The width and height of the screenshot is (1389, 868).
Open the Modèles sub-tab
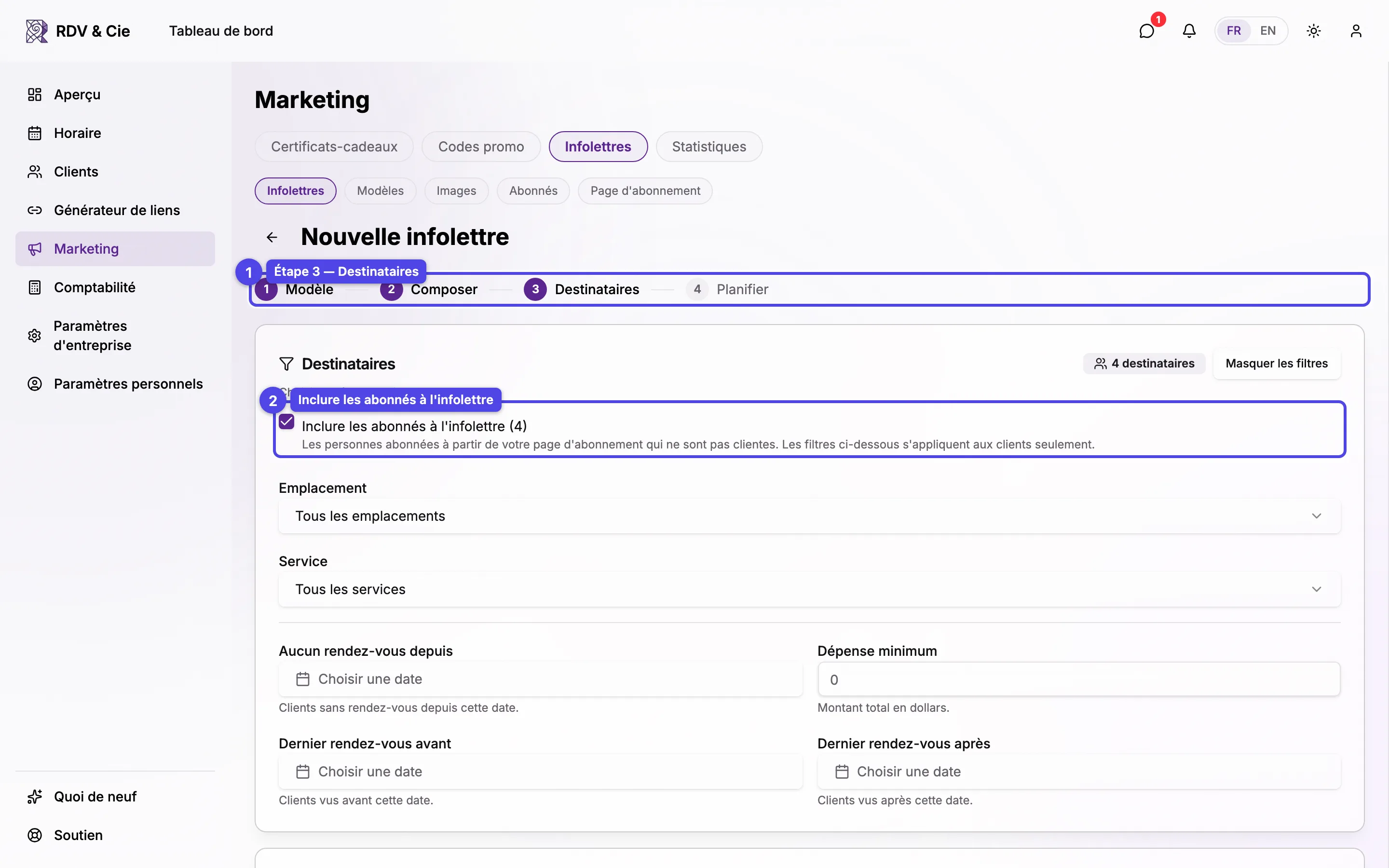pos(380,190)
